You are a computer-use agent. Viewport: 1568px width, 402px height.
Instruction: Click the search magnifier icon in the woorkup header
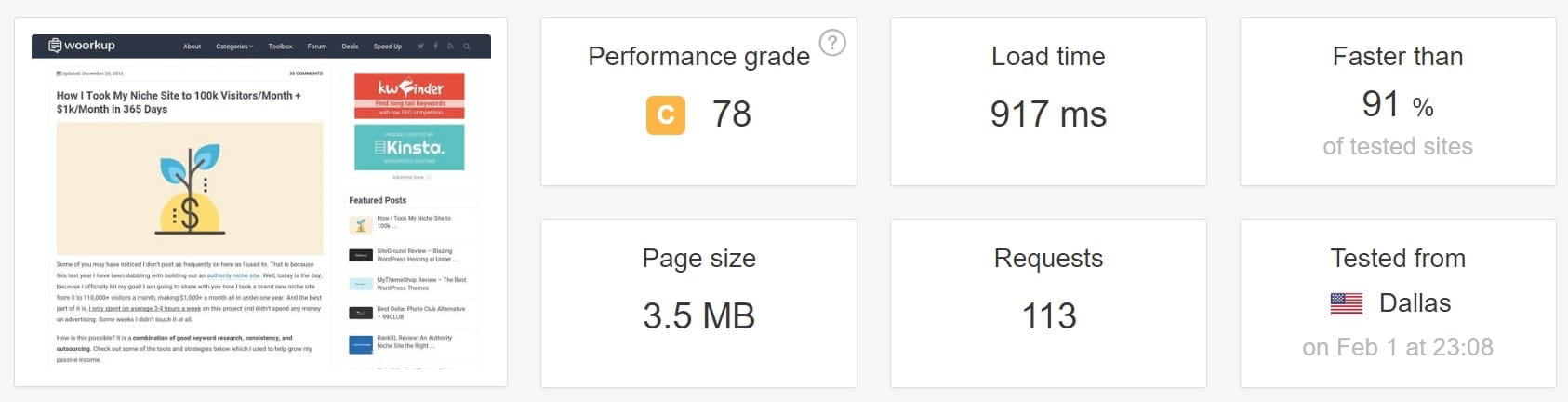pos(467,46)
